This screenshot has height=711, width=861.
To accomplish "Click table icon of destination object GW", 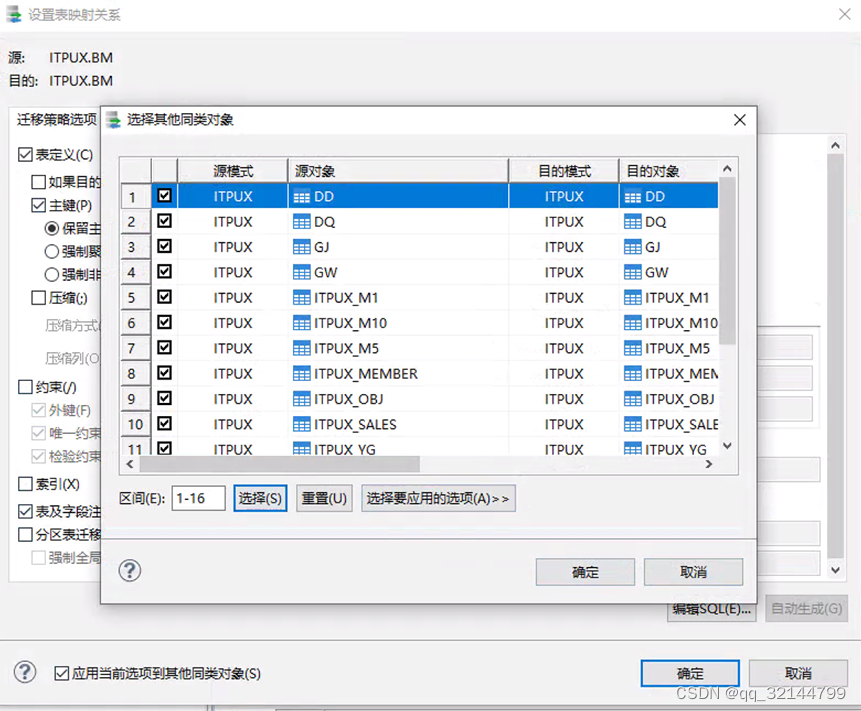I will (633, 272).
